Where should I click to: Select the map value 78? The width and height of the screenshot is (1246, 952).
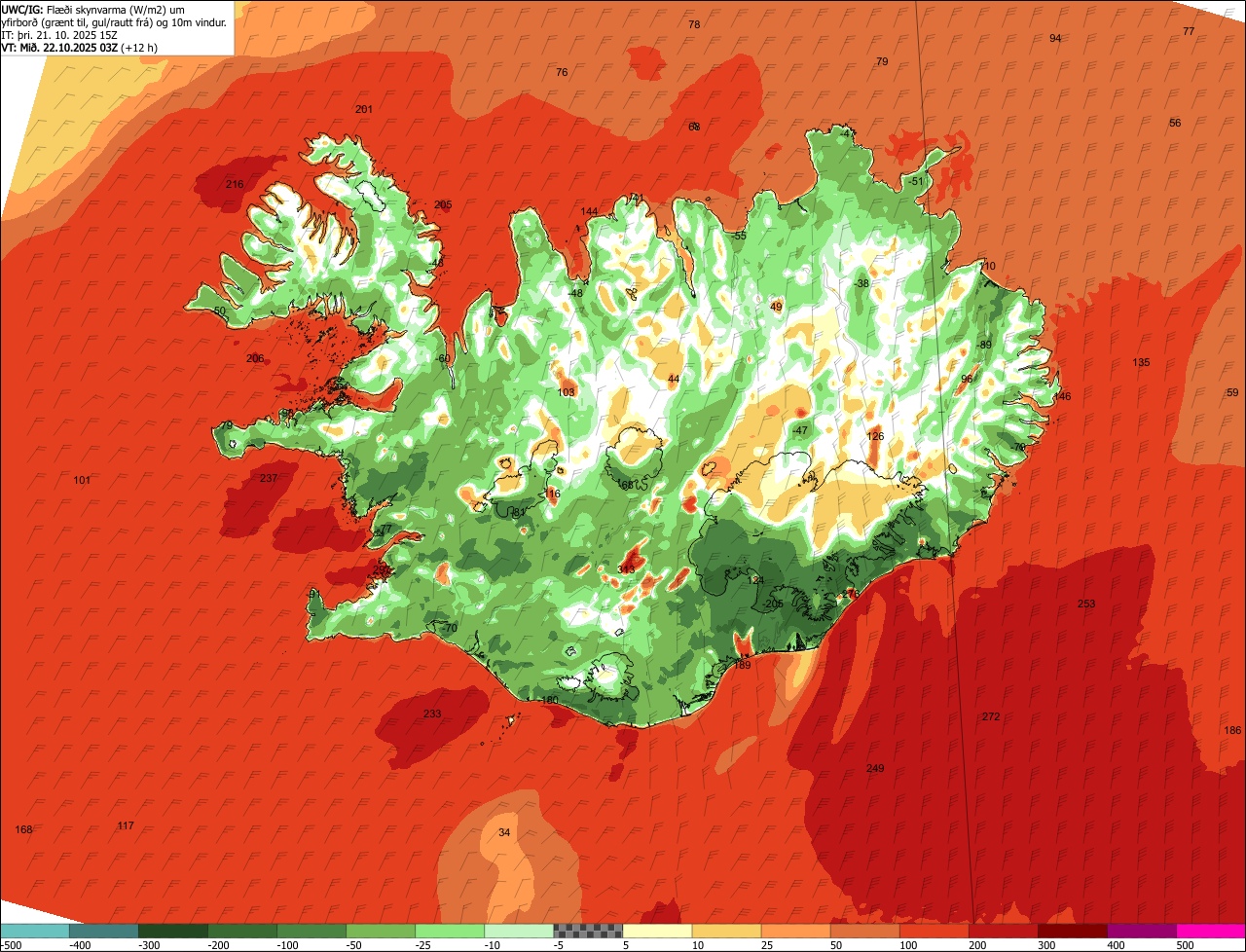tap(694, 25)
